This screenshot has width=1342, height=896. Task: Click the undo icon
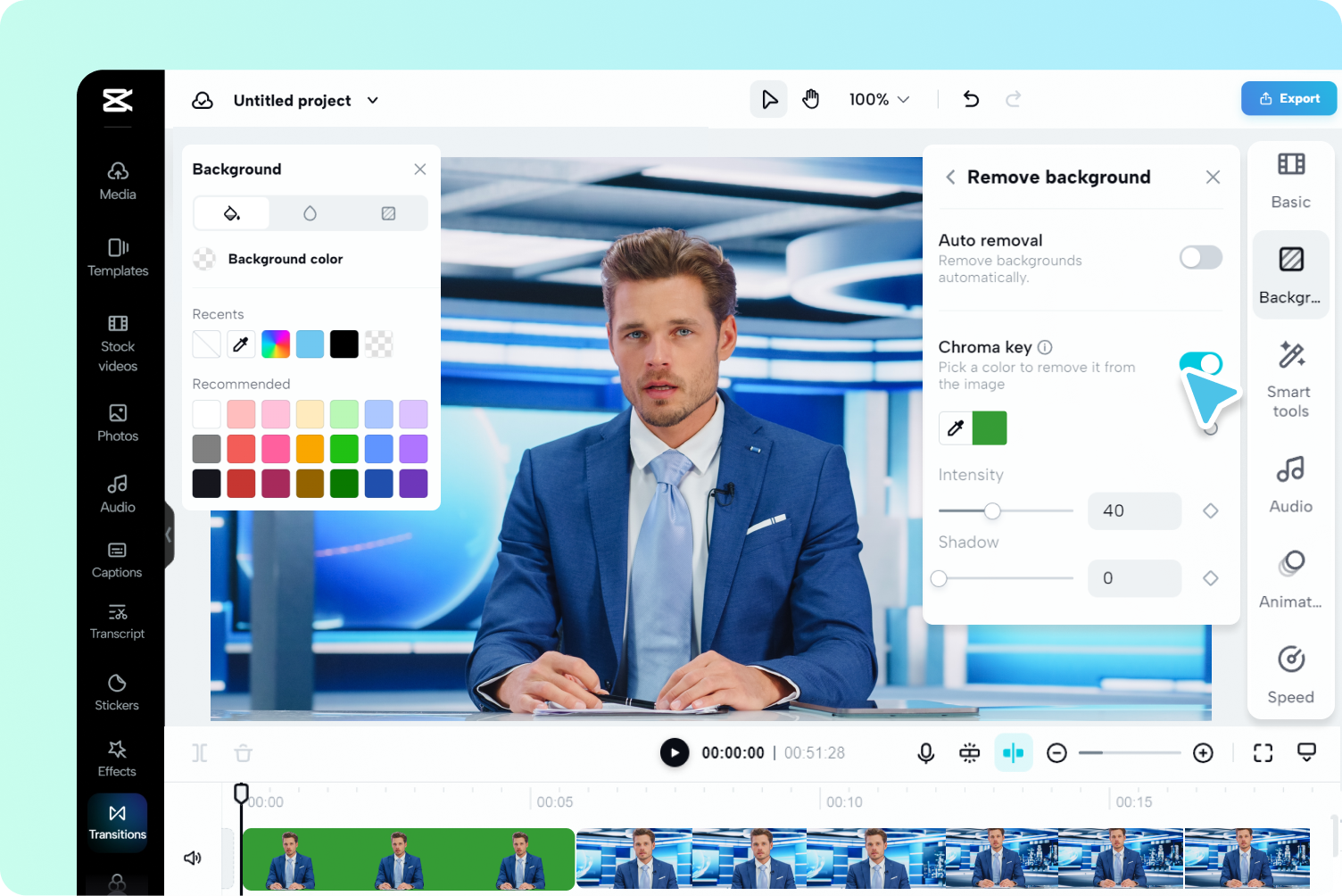coord(971,99)
